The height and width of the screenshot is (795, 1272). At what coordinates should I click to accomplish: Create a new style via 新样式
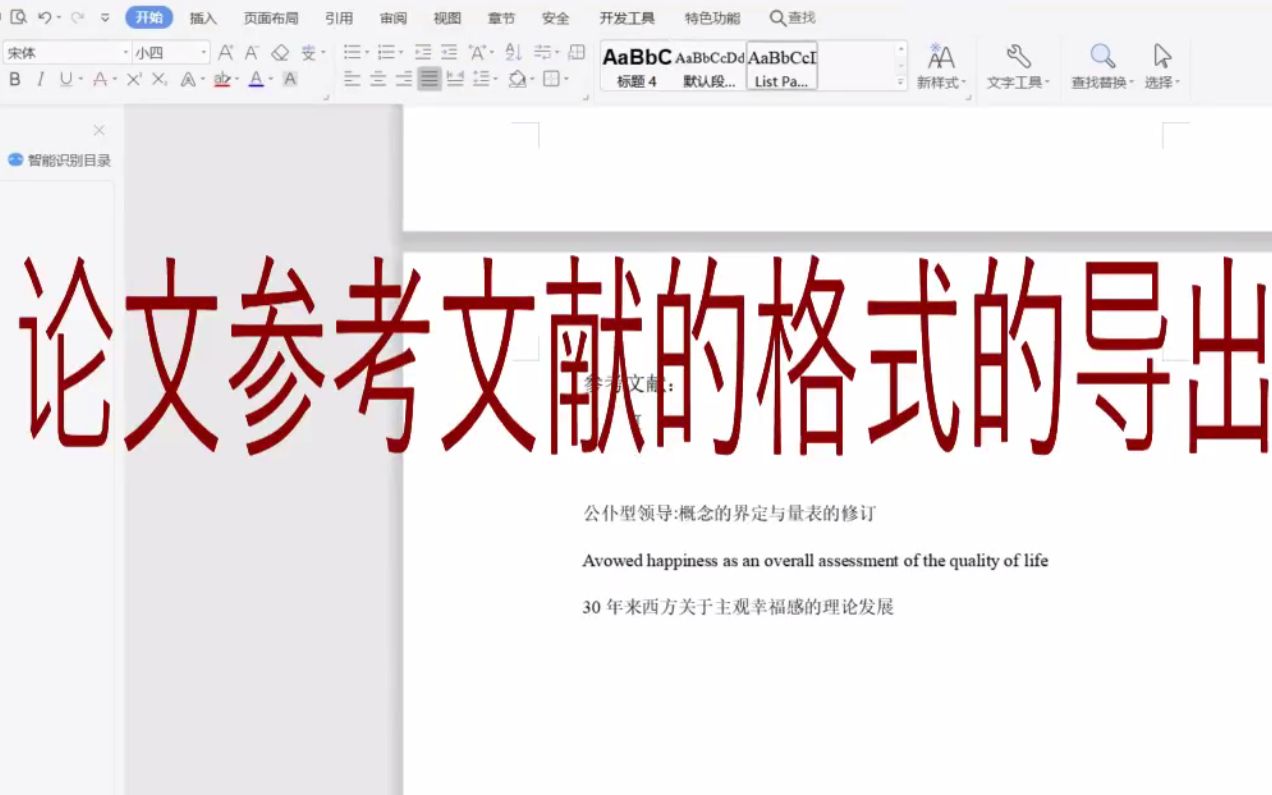[x=940, y=65]
